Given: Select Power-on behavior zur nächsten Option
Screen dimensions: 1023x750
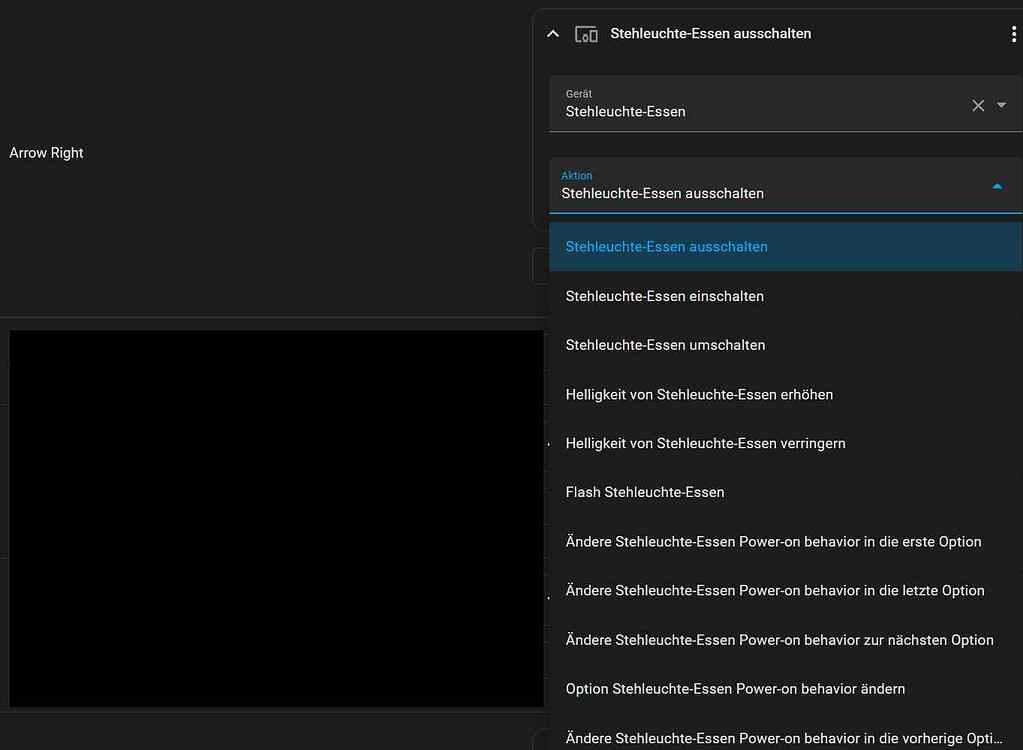Looking at the screenshot, I should 786,640.
